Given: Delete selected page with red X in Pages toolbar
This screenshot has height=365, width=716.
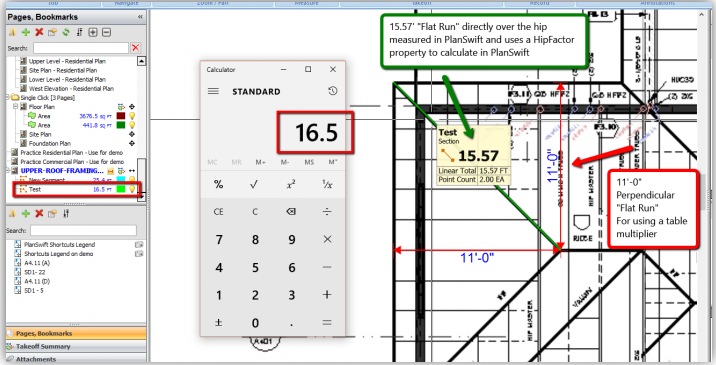Looking at the screenshot, I should point(39,32).
